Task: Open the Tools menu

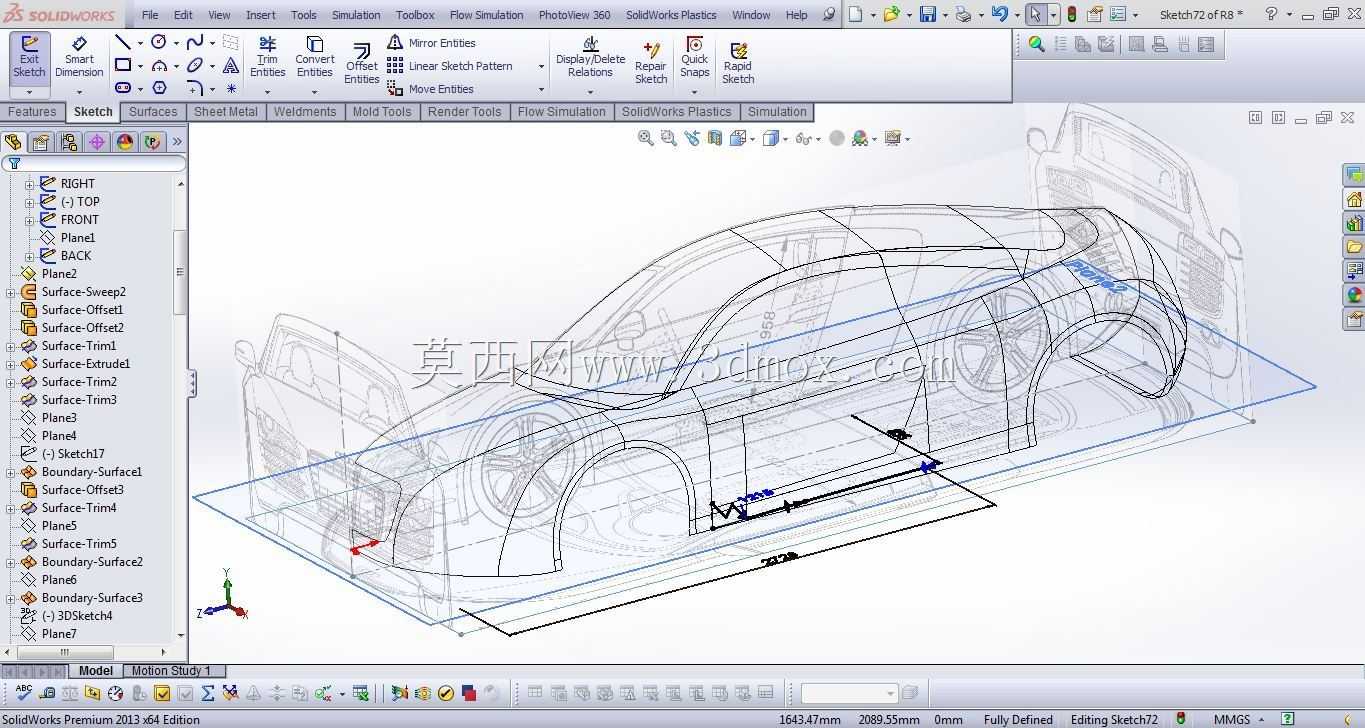Action: (303, 15)
